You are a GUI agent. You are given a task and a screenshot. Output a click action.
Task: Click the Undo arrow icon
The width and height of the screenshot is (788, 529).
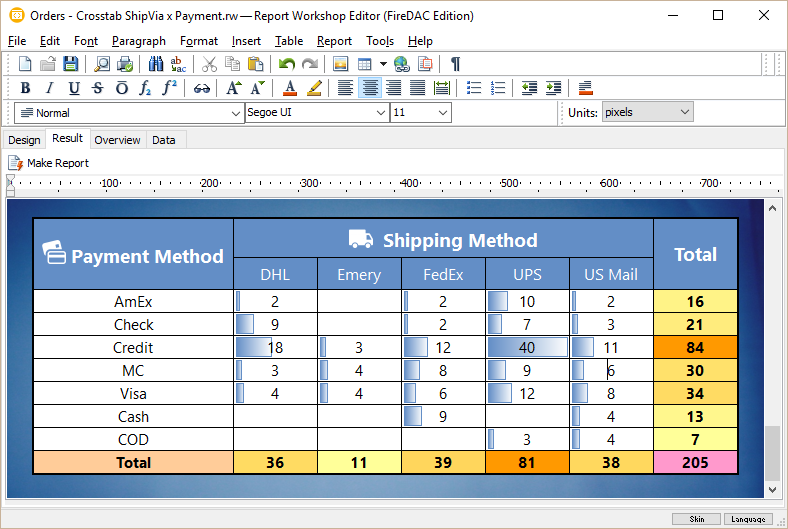pos(287,64)
